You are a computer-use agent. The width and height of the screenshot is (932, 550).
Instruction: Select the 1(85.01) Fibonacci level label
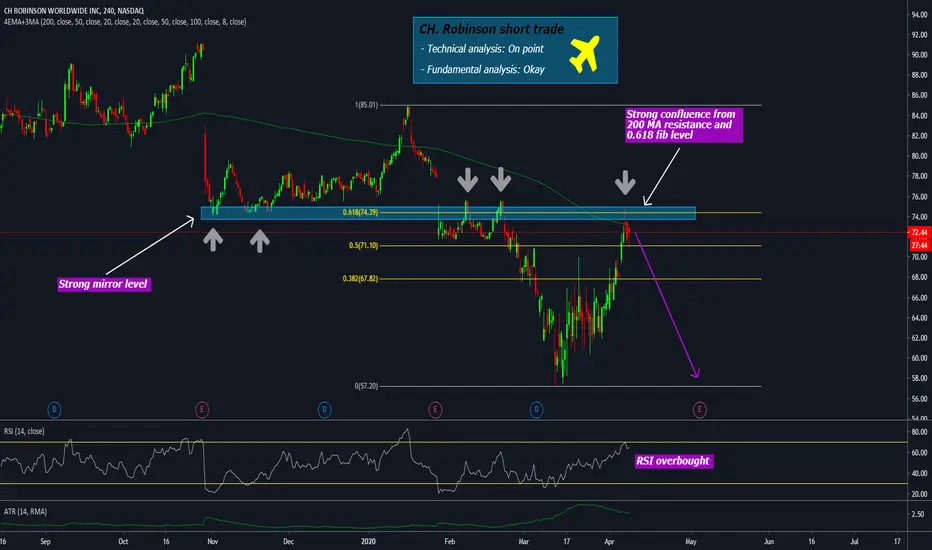[366, 105]
